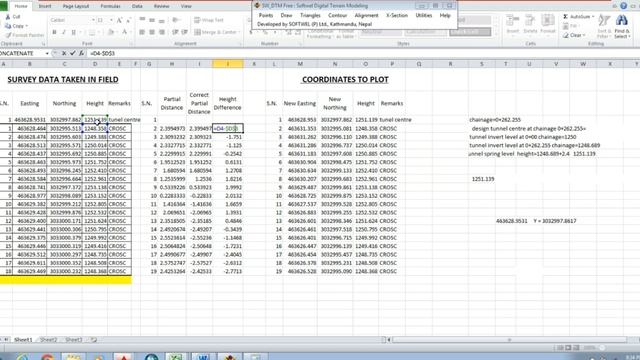Open Contour menu in SW_DTM window

338,15
